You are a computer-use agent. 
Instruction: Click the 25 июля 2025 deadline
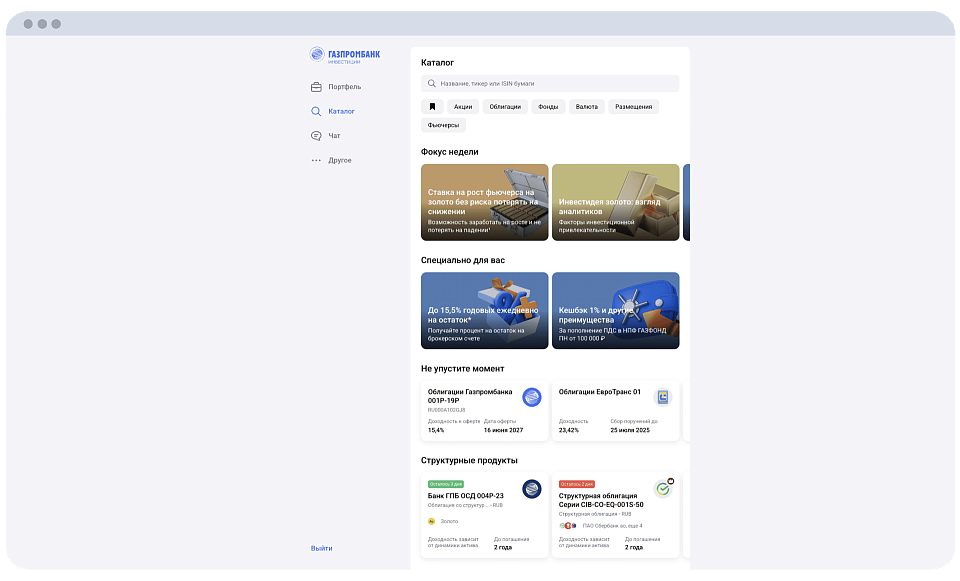(630, 430)
